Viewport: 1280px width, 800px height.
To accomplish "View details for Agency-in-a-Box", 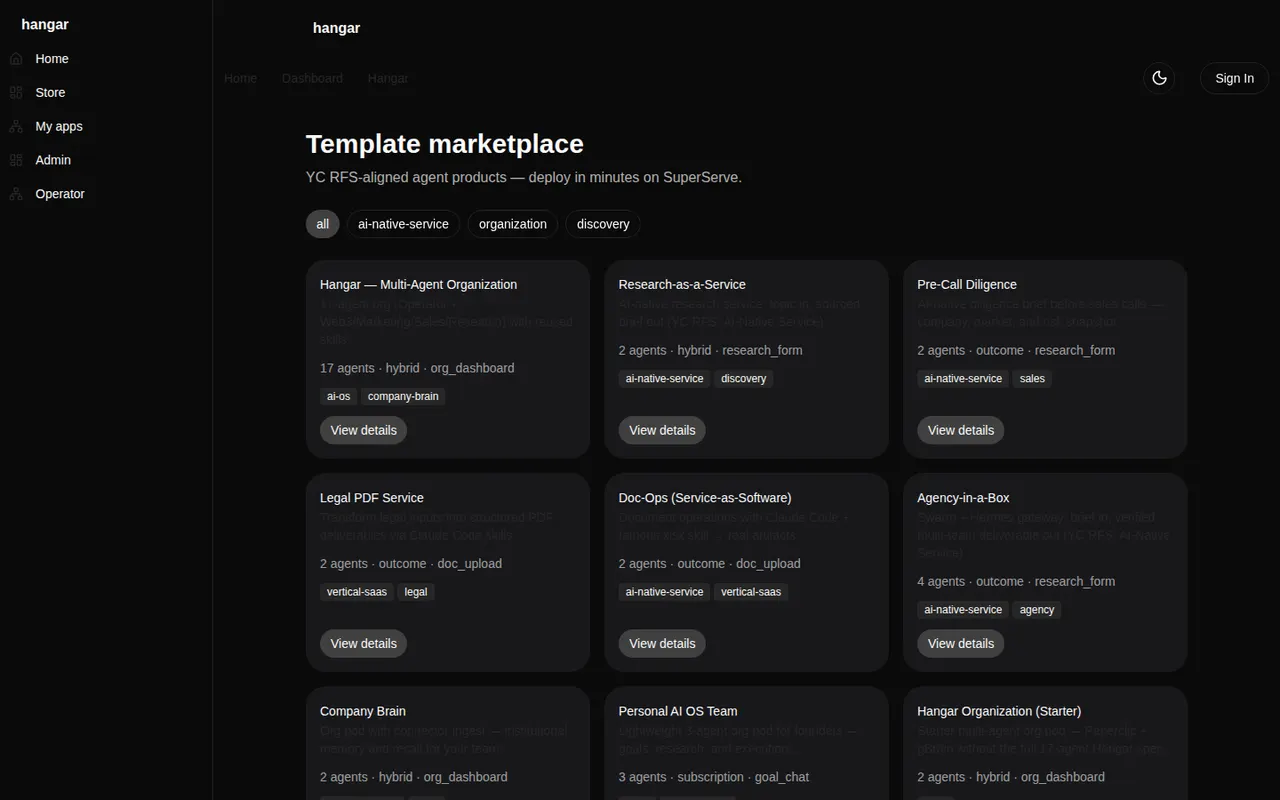I will 961,643.
